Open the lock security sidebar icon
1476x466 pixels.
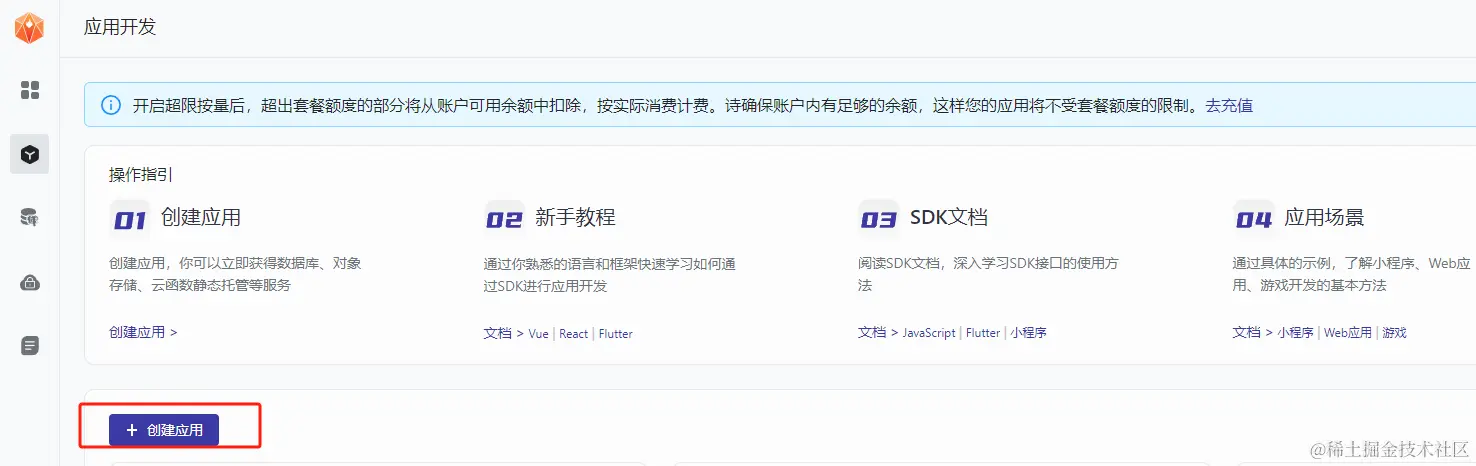pos(30,282)
